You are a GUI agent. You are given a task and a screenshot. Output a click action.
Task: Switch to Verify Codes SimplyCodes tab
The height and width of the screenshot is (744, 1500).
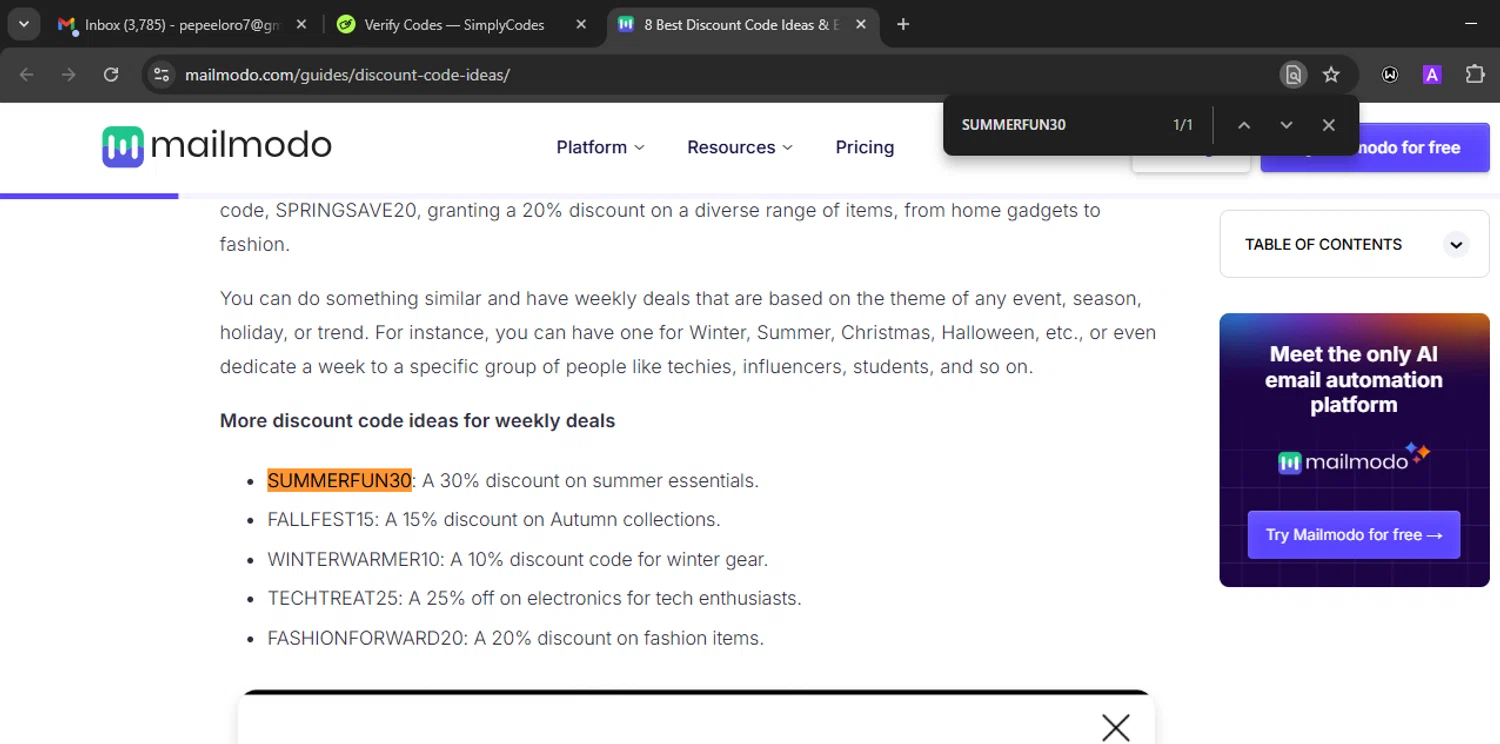click(455, 24)
